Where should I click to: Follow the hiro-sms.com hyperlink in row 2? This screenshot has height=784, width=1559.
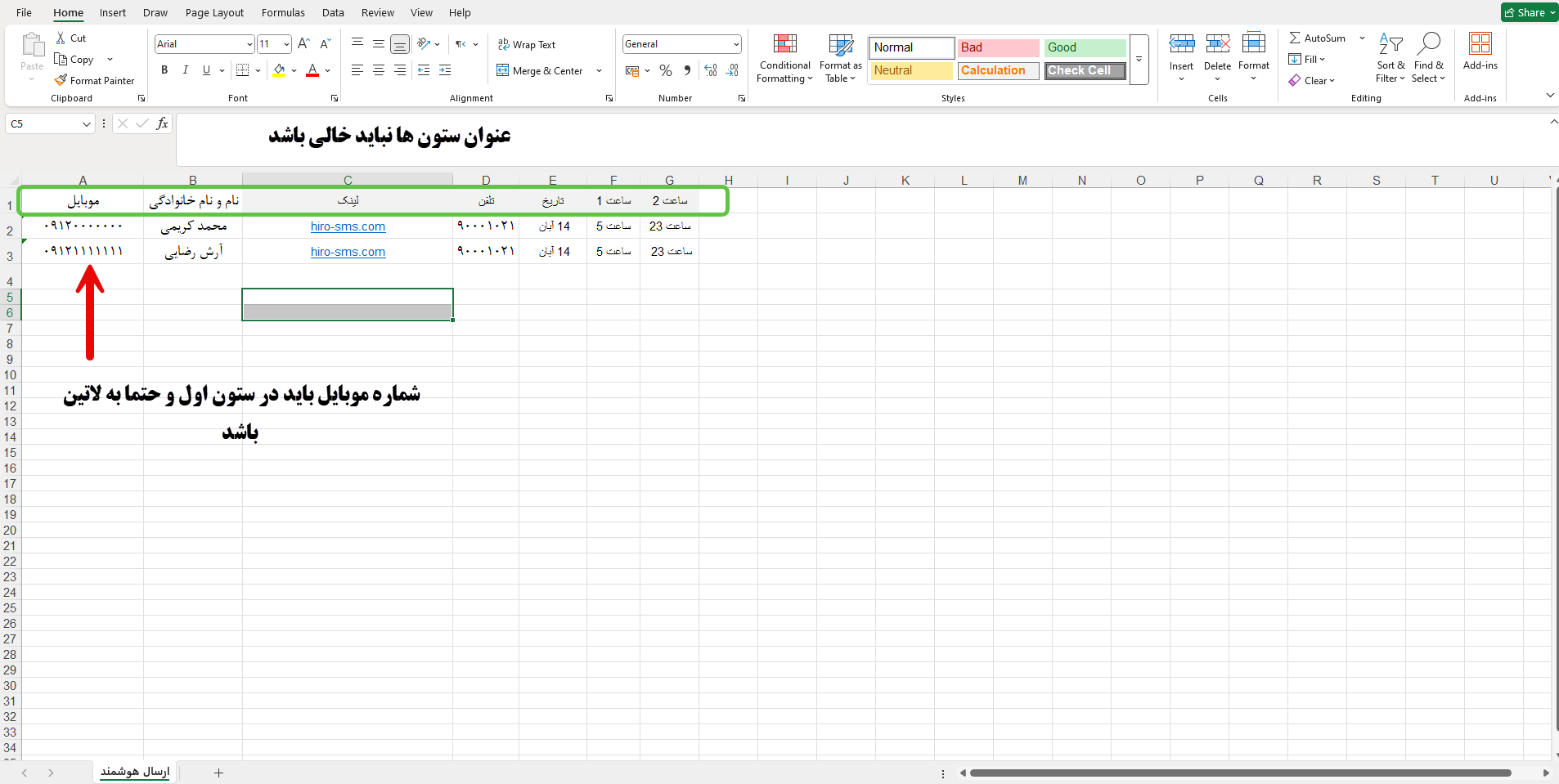[347, 226]
